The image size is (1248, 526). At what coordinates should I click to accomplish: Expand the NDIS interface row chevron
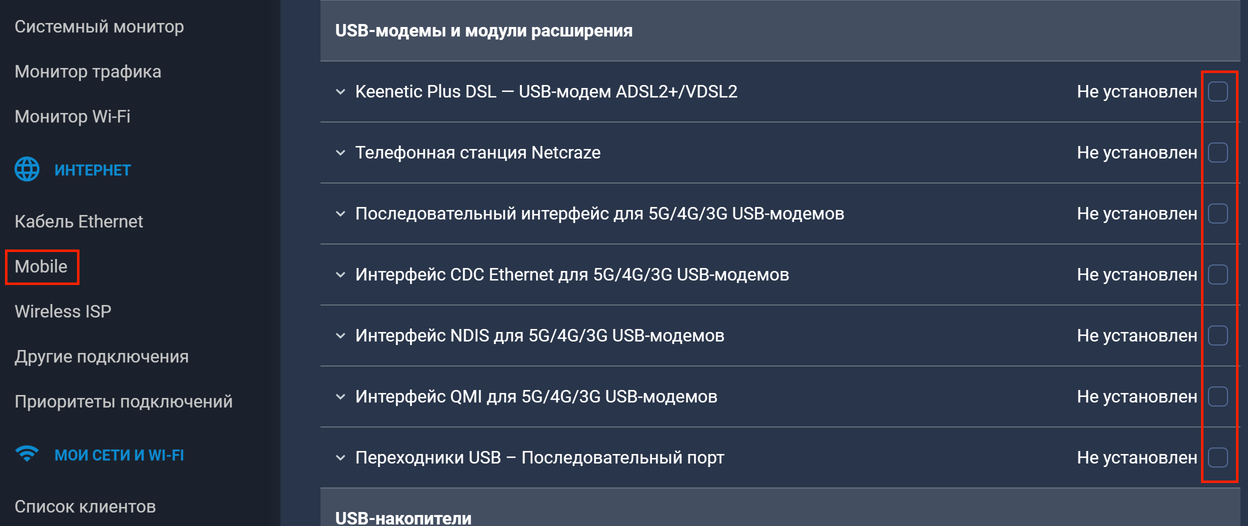tap(340, 336)
